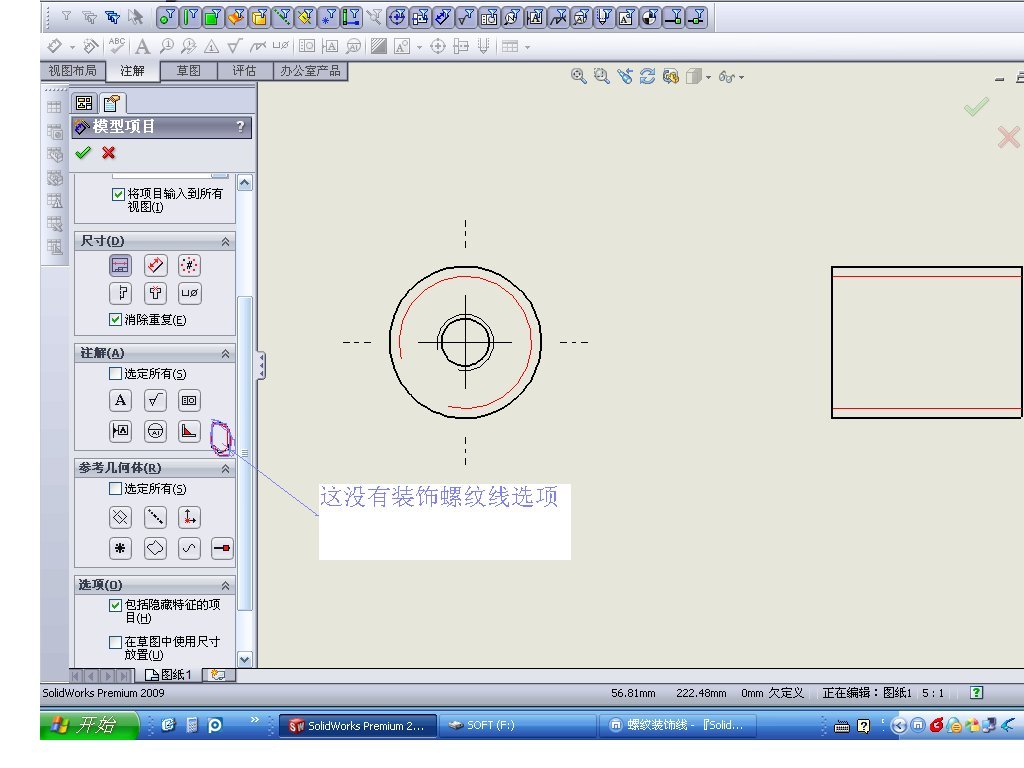
Task: Click the balloon tool in annotation toolbar
Action: [167, 46]
